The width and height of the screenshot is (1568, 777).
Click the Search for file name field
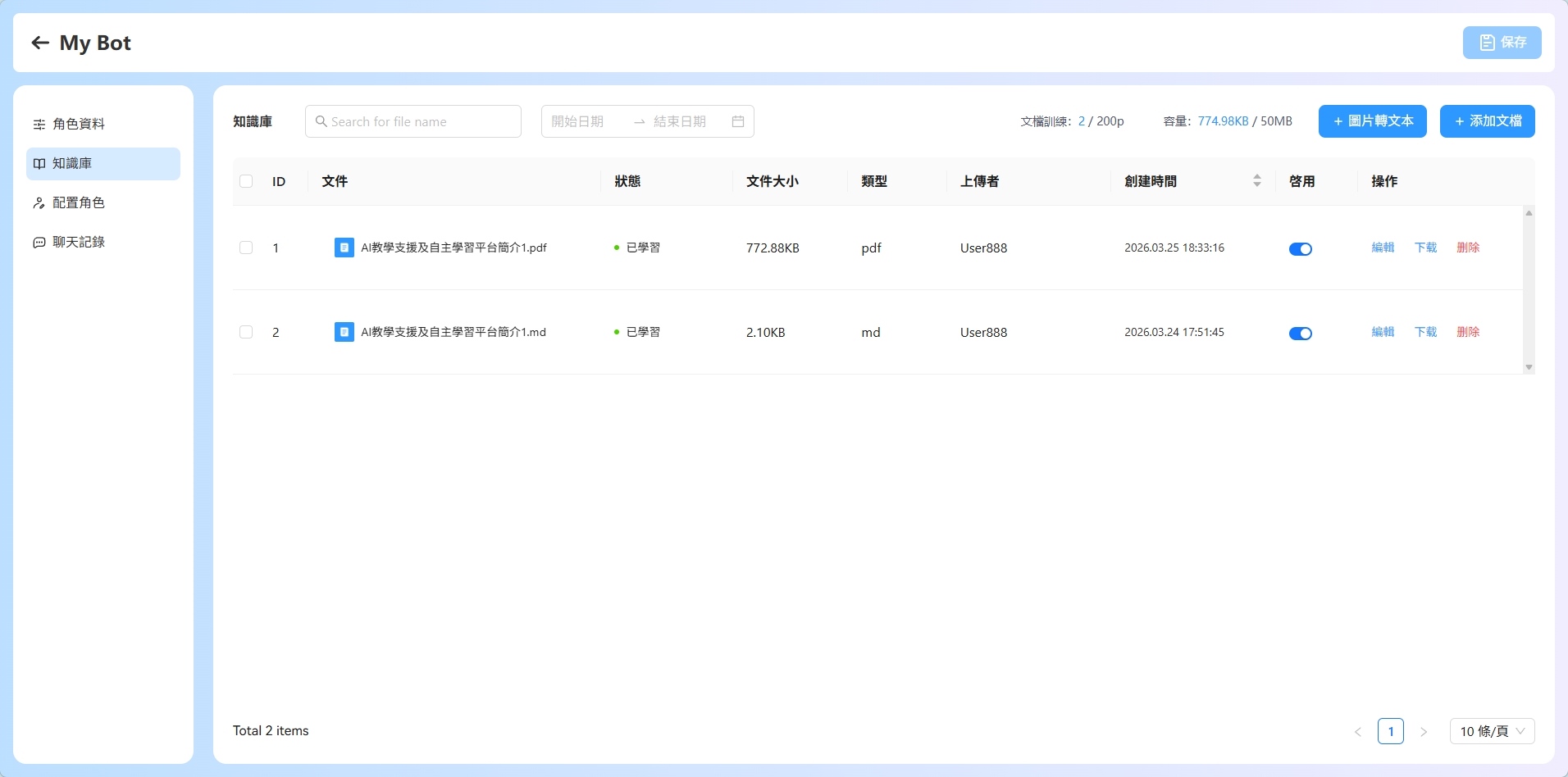coord(413,121)
